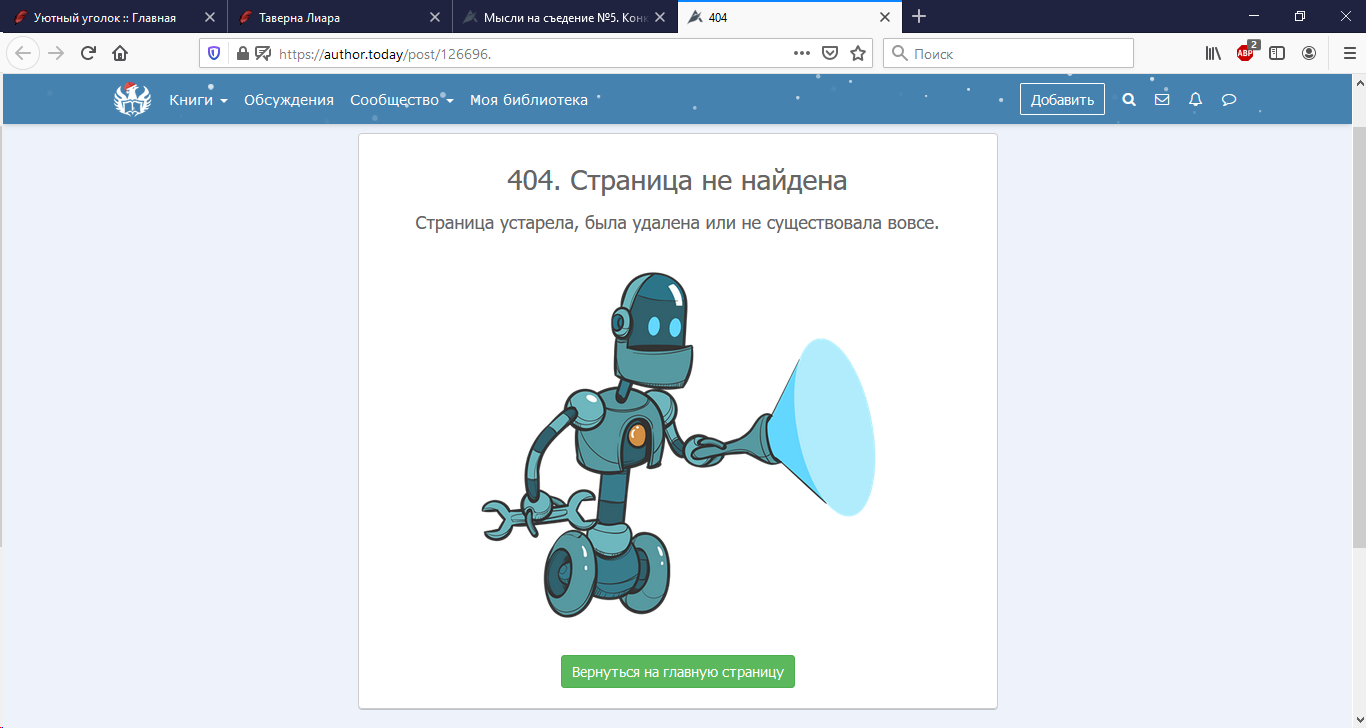Expand the Книги dropdown menu

(198, 100)
